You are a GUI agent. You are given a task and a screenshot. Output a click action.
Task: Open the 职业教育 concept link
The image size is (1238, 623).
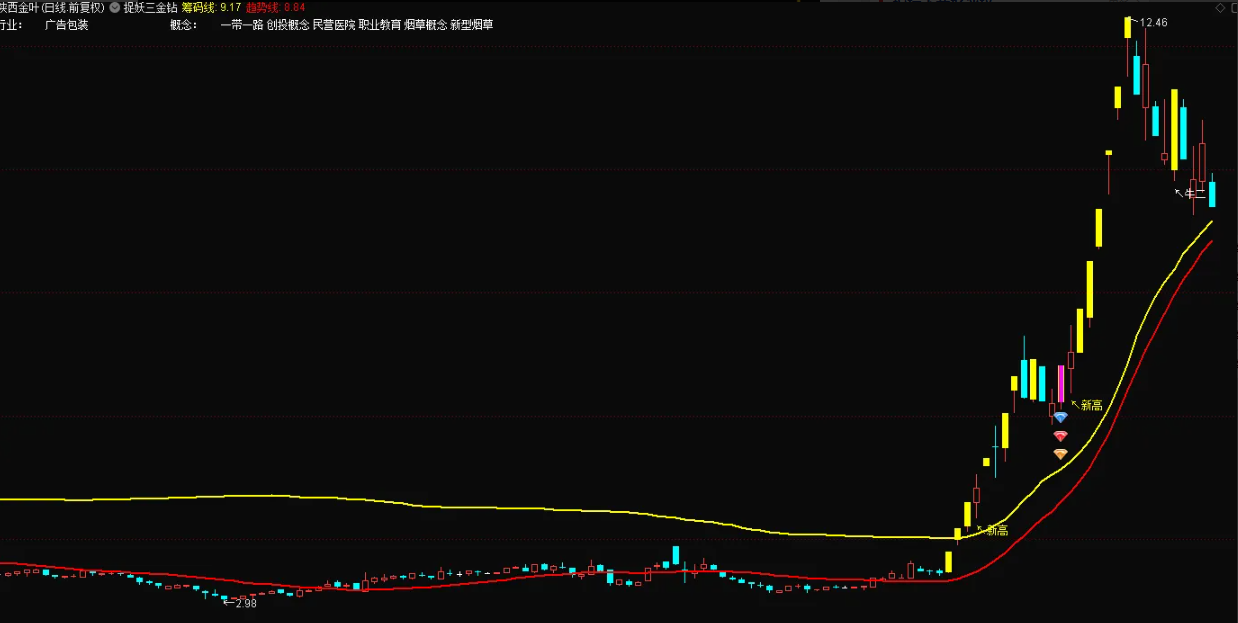[x=380, y=25]
